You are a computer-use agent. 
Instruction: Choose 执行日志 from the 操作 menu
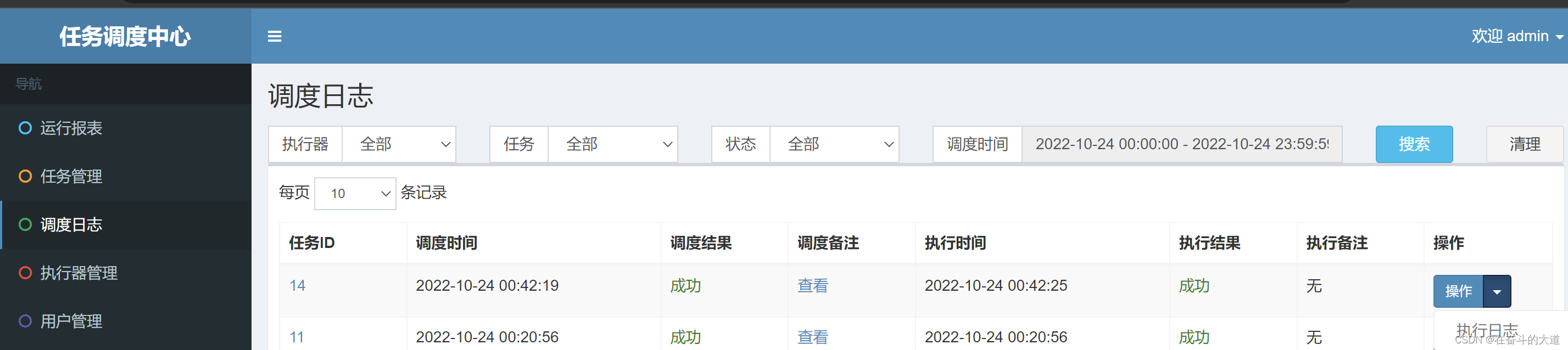1487,331
